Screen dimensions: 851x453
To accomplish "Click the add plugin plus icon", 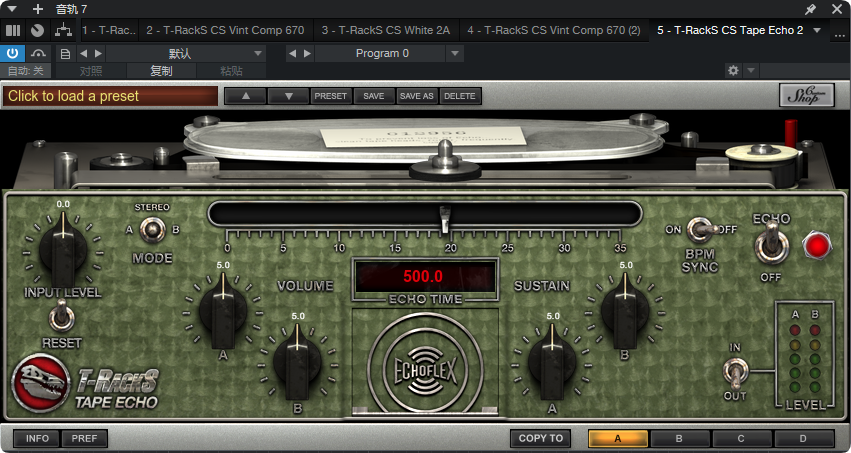I will coord(37,9).
